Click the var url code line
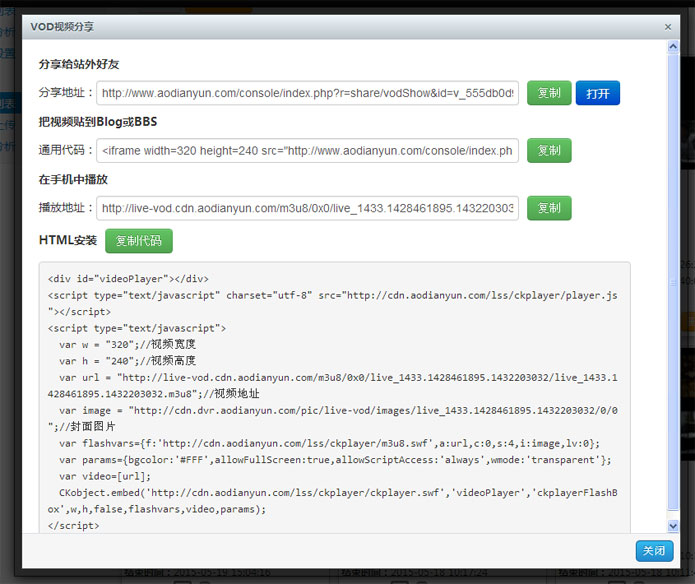 tap(332, 385)
